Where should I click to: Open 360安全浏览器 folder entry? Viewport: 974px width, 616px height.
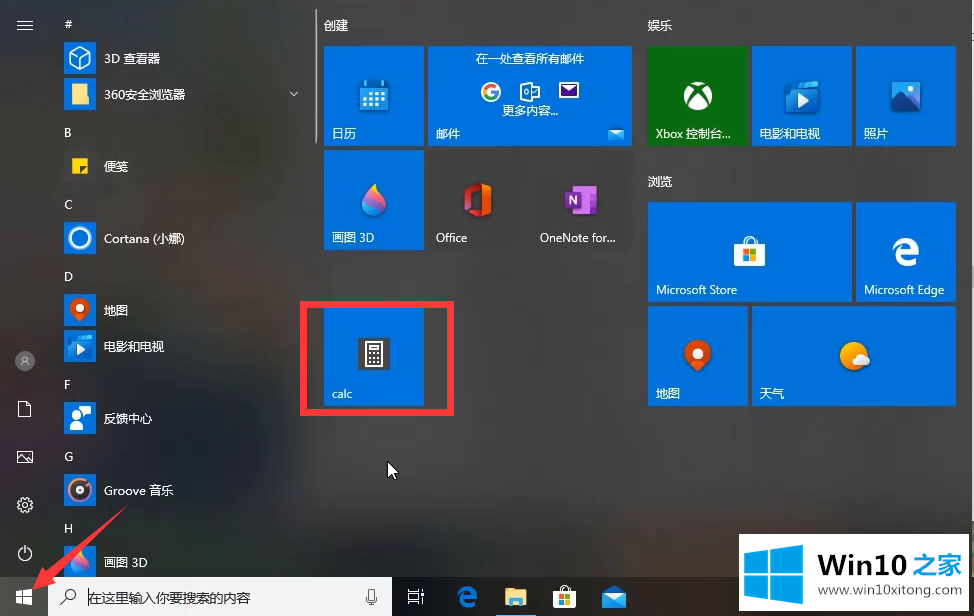click(180, 94)
